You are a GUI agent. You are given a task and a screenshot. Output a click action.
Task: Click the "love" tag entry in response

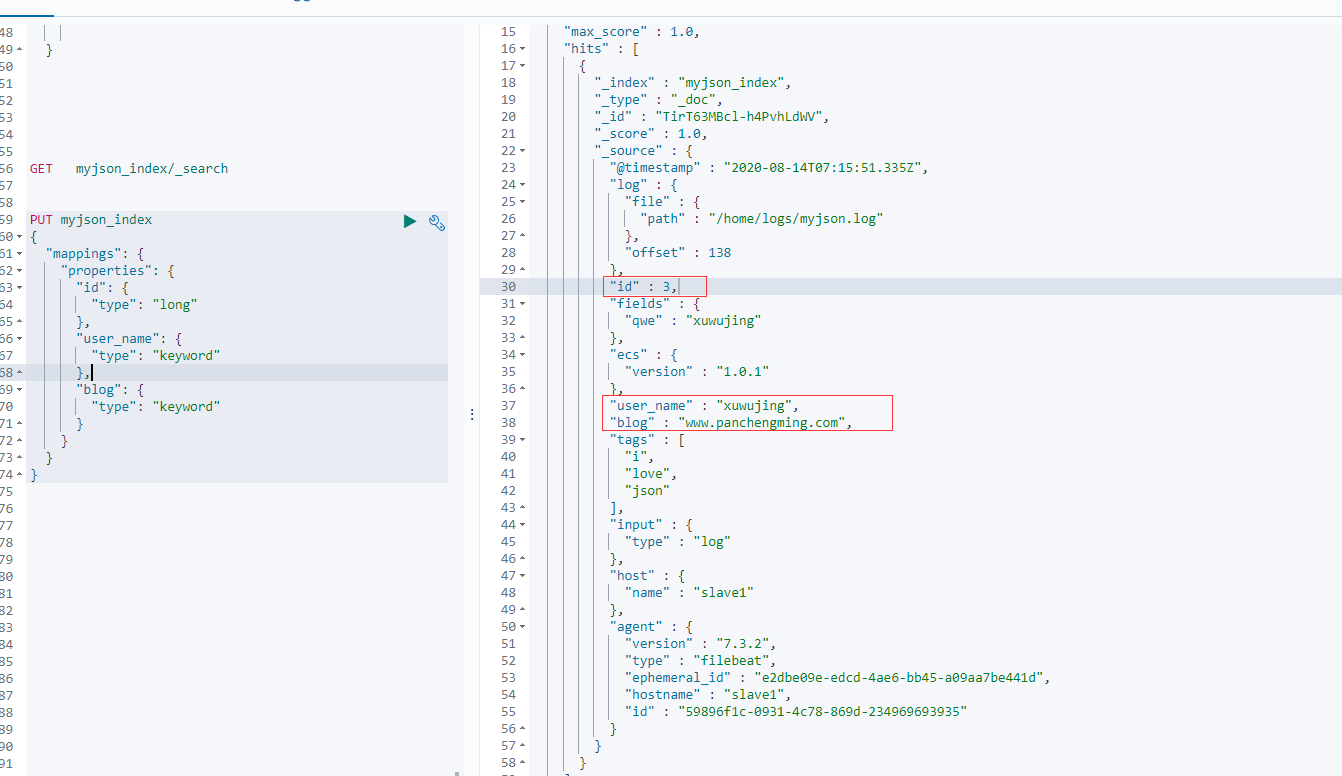pyautogui.click(x=651, y=474)
